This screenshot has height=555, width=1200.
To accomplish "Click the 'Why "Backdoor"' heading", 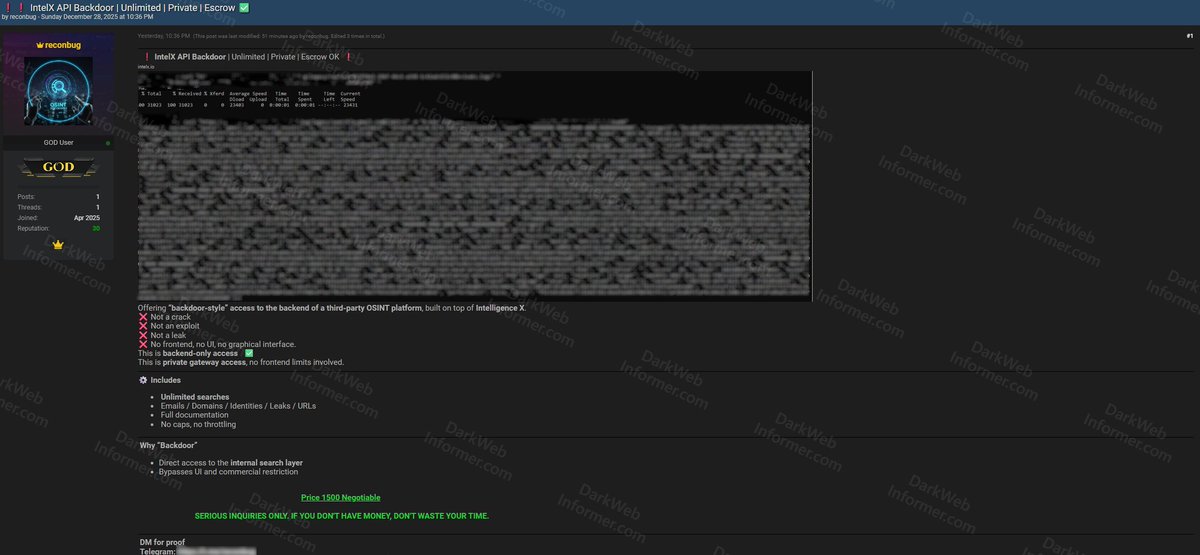I will [169, 445].
